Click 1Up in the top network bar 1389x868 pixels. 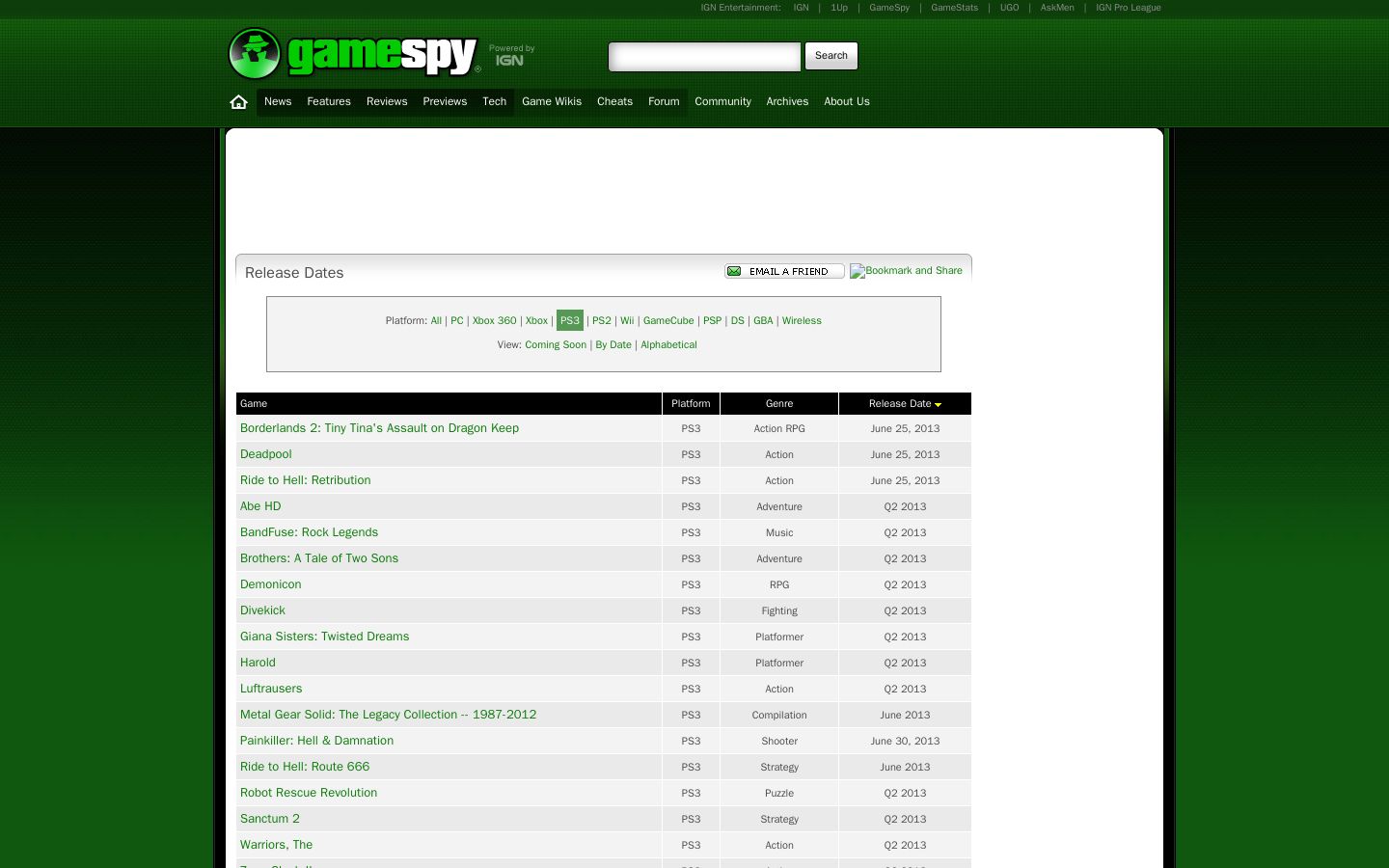[839, 8]
